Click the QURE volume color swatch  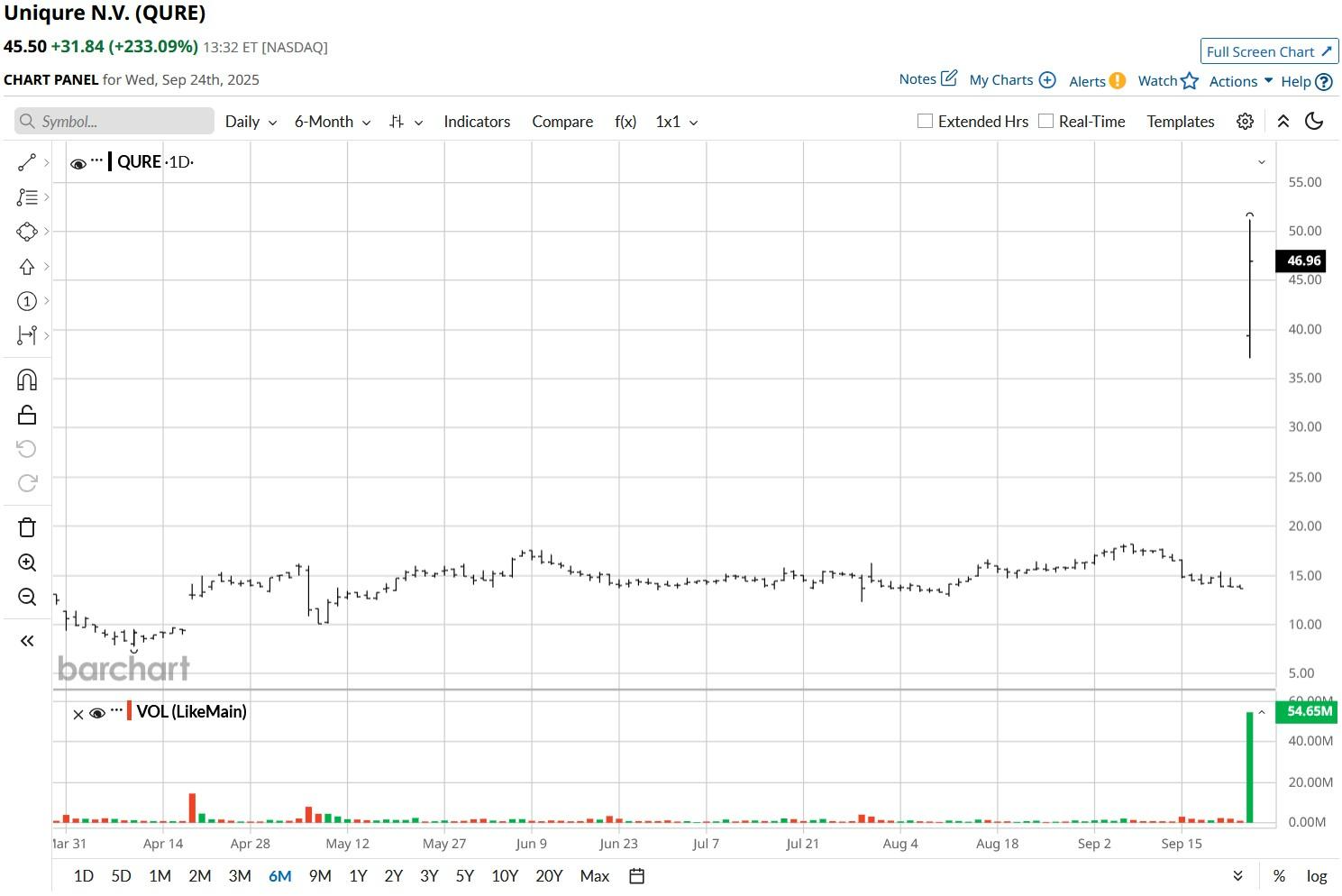tap(130, 711)
